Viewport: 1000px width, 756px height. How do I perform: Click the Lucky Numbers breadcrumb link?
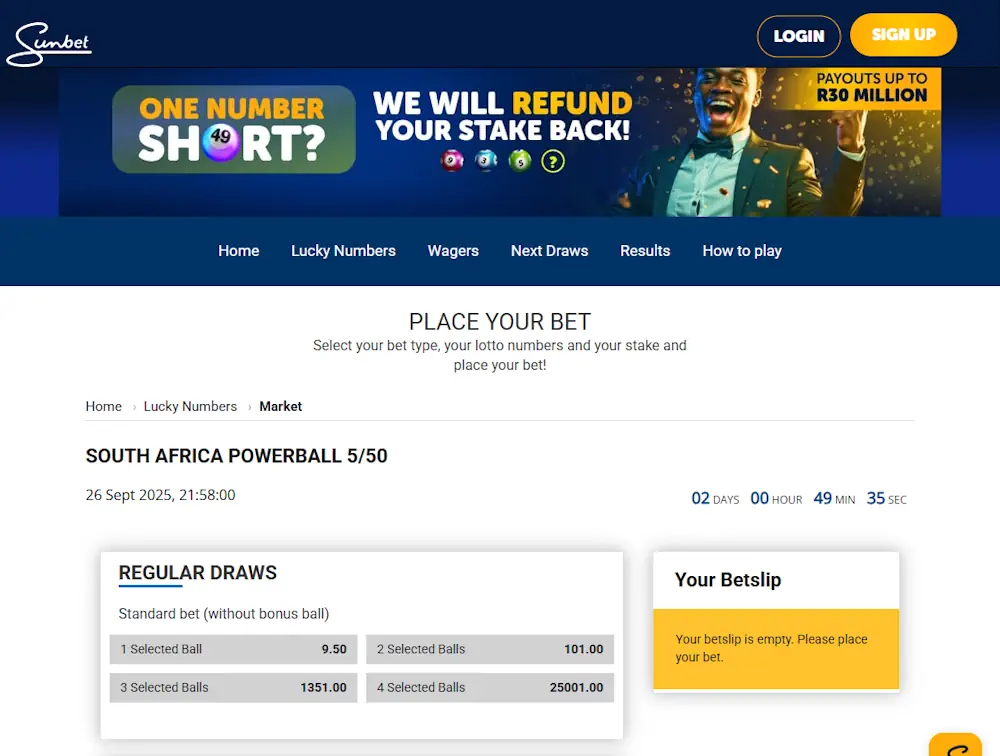[x=190, y=407]
